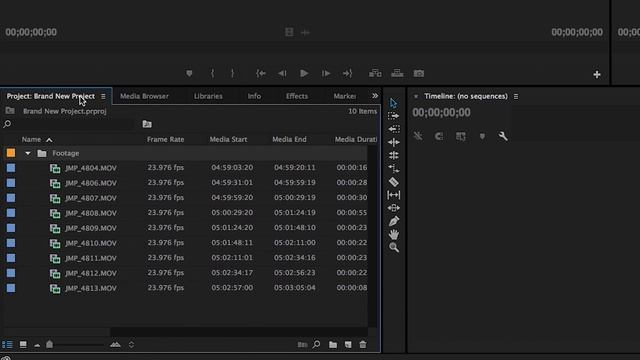Switch to Effects tab

pyautogui.click(x=297, y=96)
